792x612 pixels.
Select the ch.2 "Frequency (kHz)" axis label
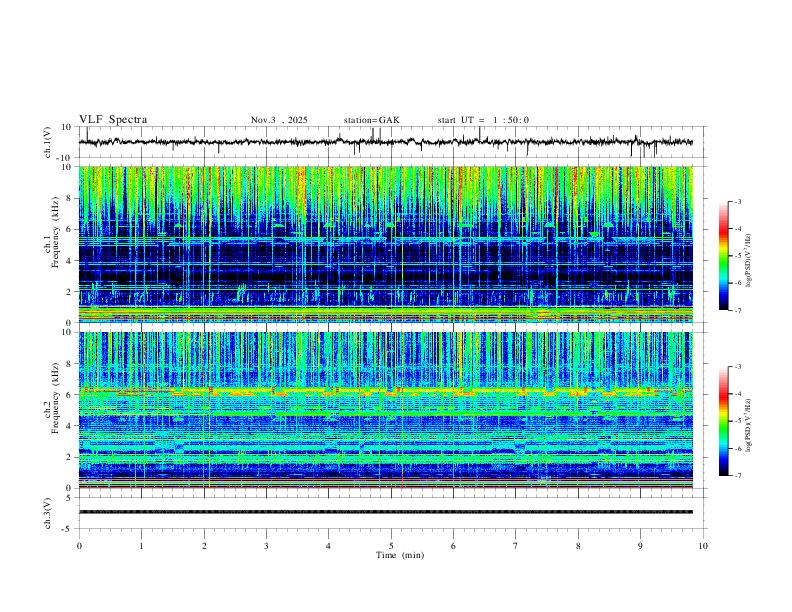[55, 398]
